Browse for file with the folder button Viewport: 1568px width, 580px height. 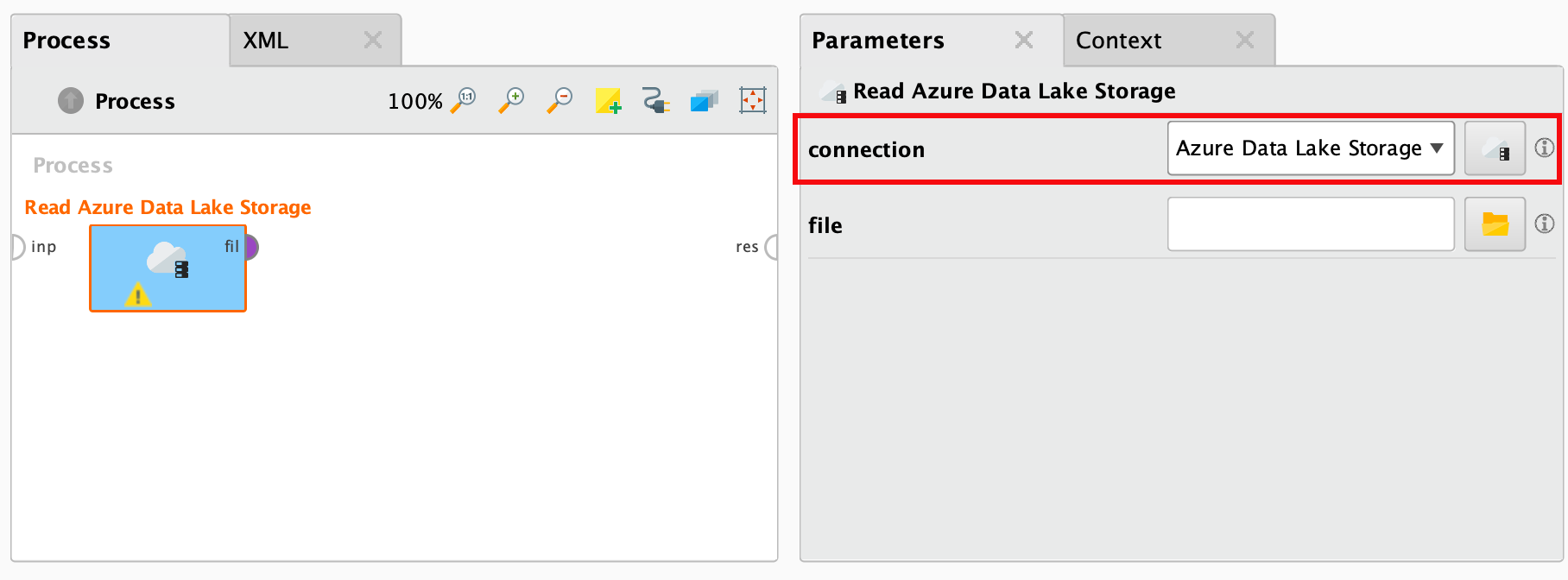(x=1495, y=224)
